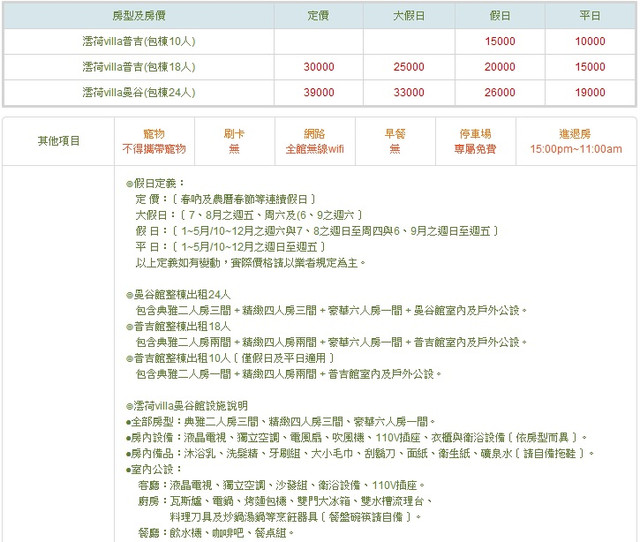Screen dimensions: 640x542
Task: Click the ◎普吉館整棟出租18人 heading
Action: [178, 327]
